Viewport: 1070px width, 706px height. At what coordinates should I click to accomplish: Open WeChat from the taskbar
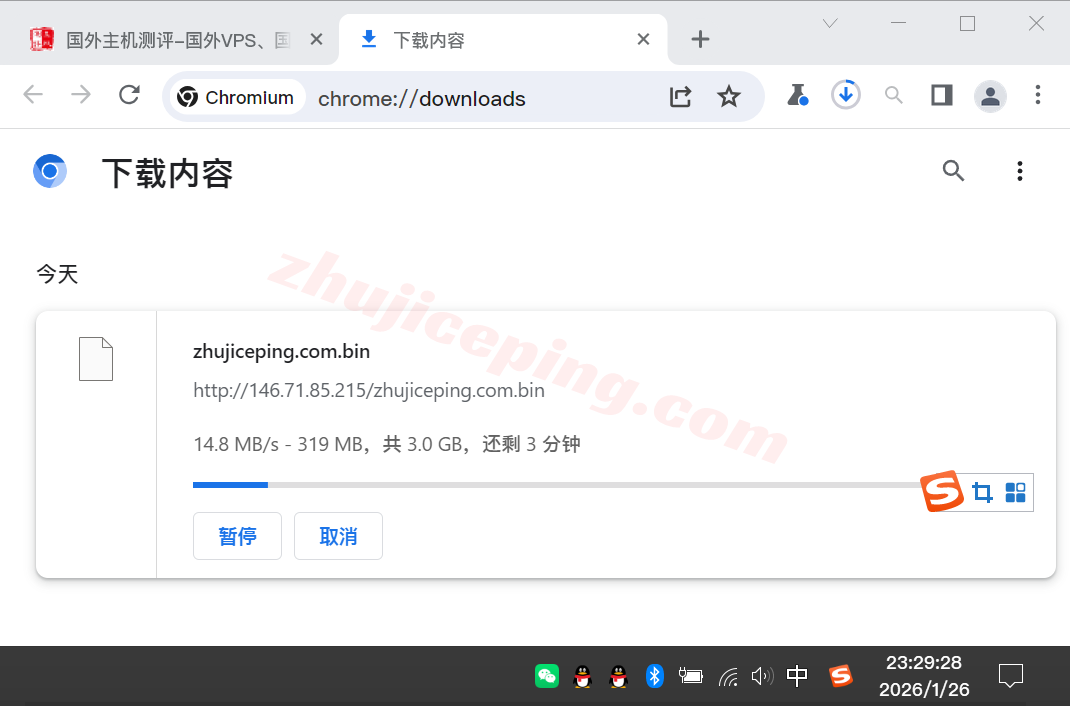(547, 676)
